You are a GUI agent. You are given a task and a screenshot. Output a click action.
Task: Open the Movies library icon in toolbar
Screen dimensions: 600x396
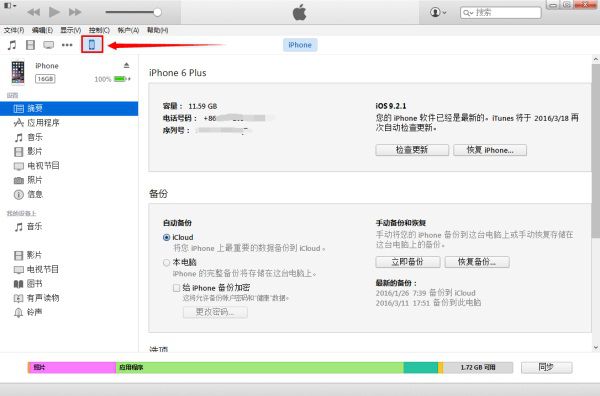coord(30,45)
